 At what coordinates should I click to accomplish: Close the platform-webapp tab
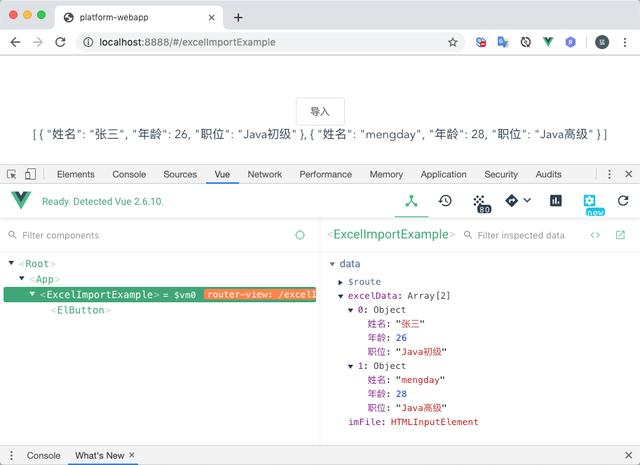[x=211, y=18]
